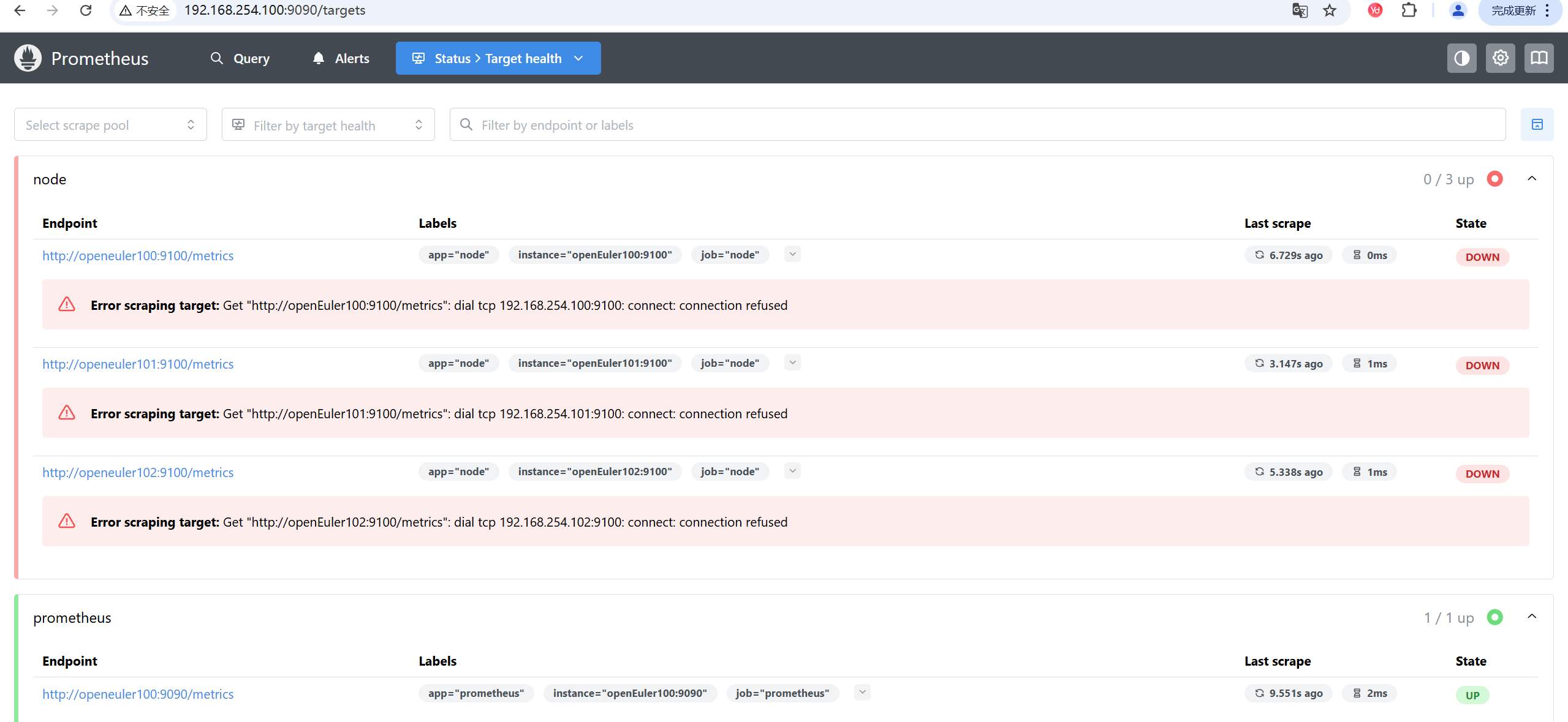The image size is (1568, 722).
Task: Open openeuler101:9100/metrics endpoint link
Action: coord(138,364)
